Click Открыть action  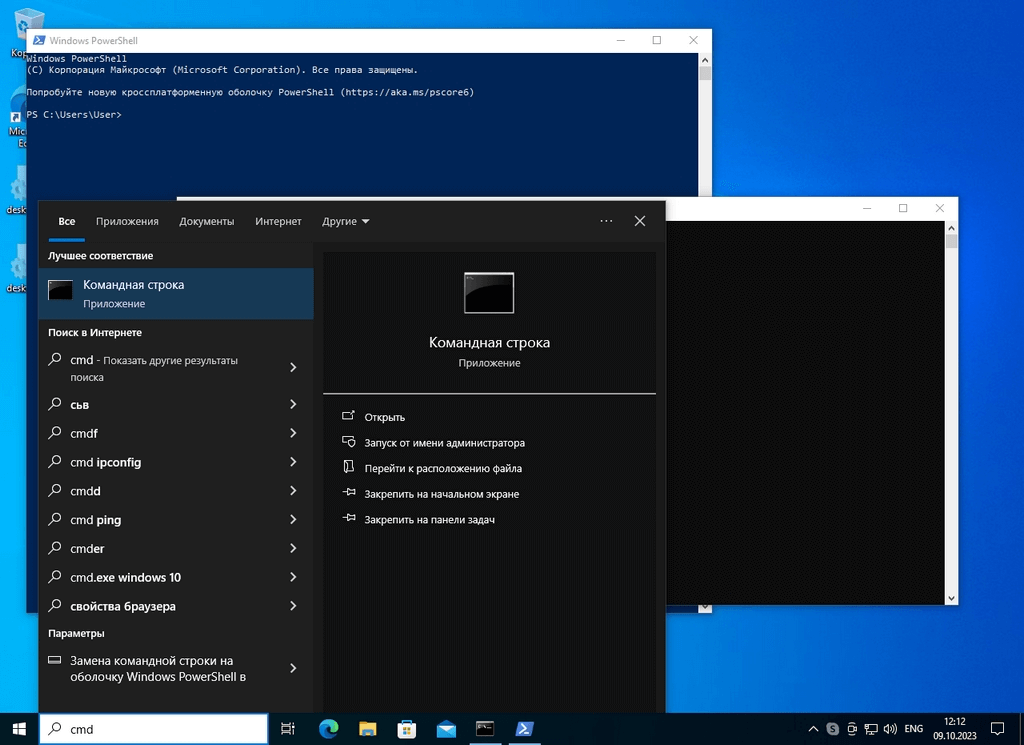click(x=385, y=417)
